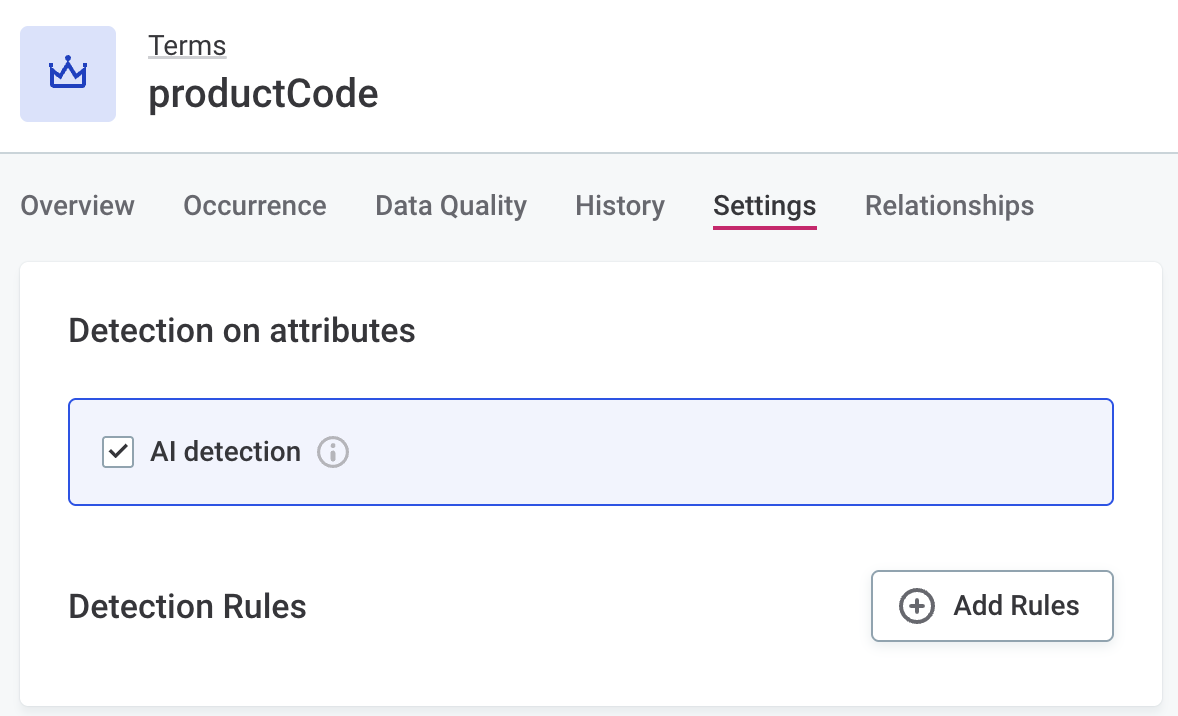This screenshot has height=716, width=1178.
Task: Click the crown term type icon
Action: point(67,73)
